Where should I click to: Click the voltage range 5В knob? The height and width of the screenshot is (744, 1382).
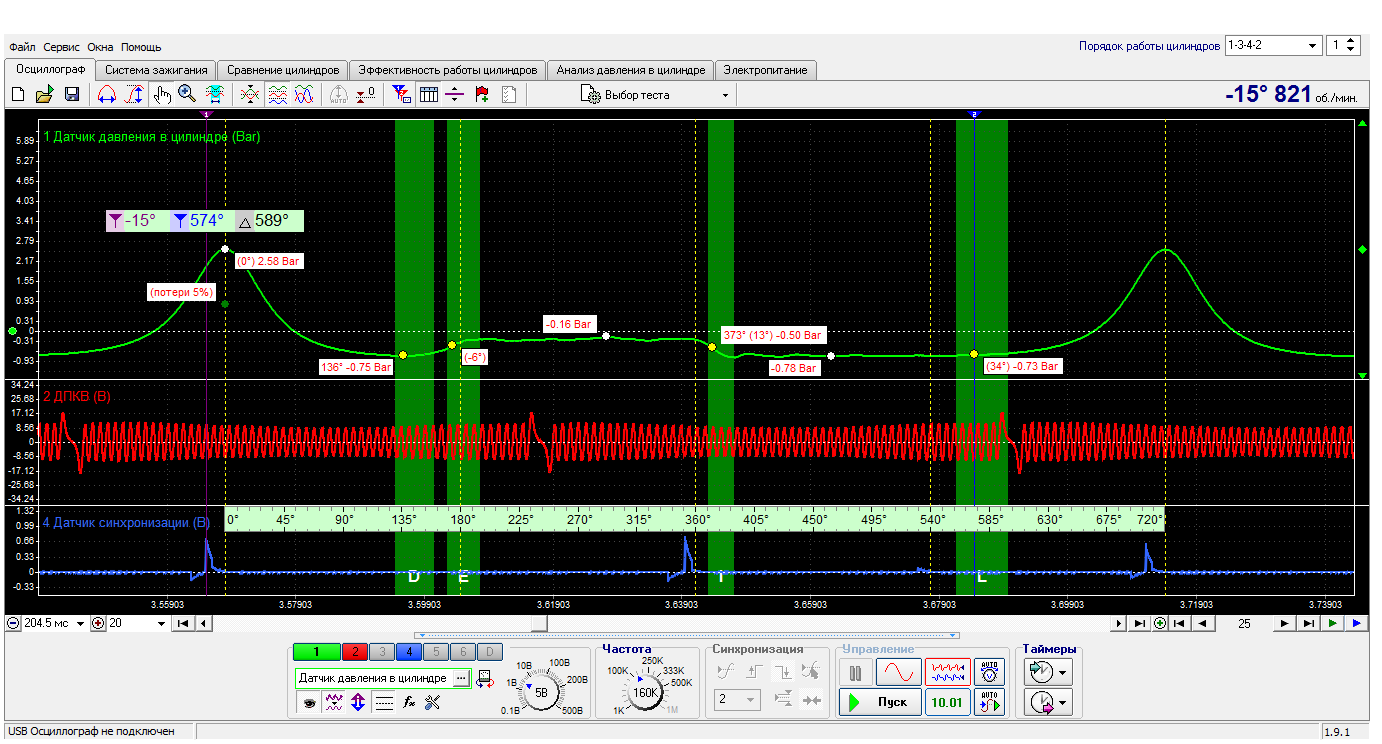tap(541, 692)
